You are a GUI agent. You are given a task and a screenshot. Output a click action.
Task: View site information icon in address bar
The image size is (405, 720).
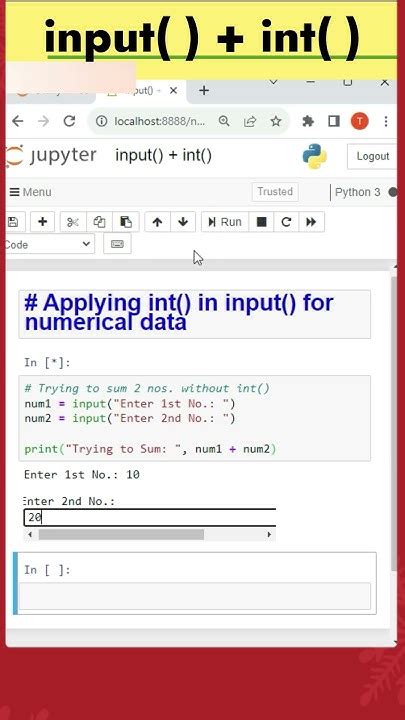click(101, 121)
